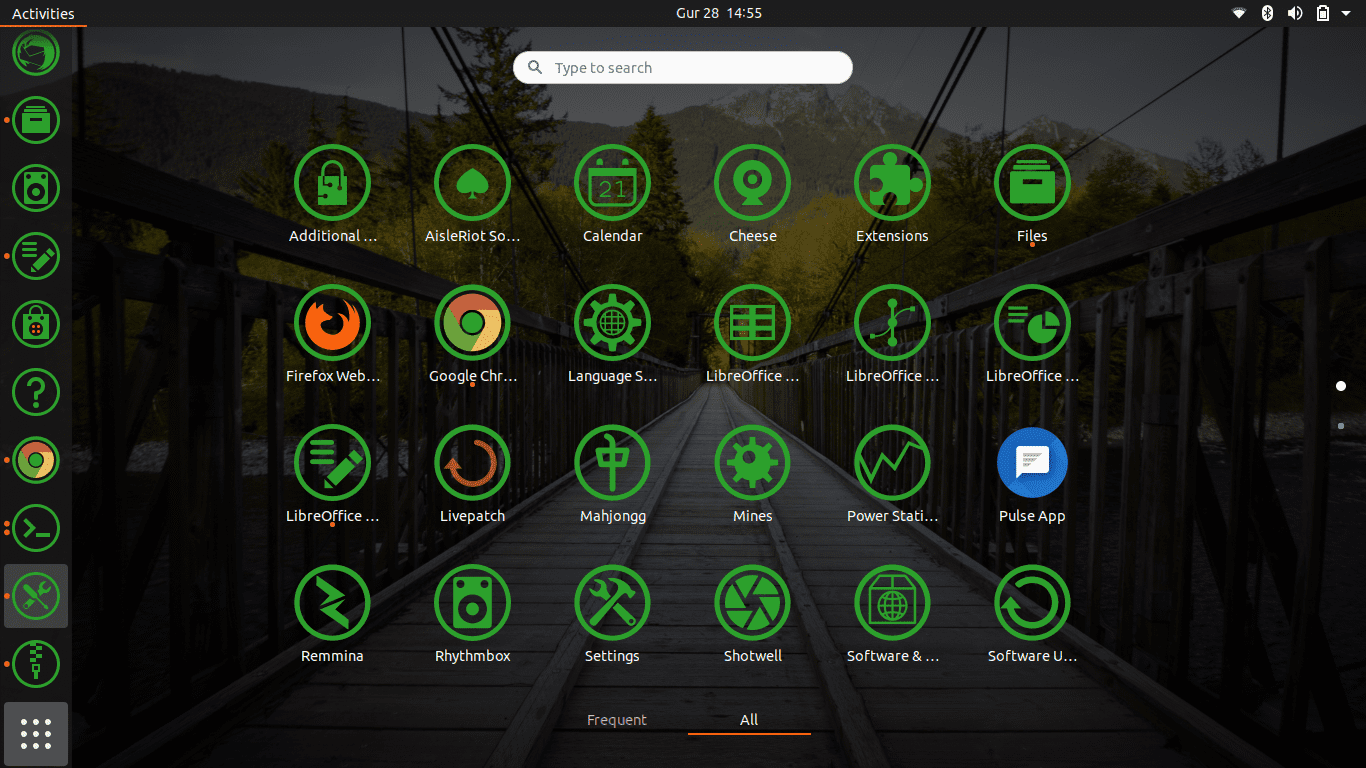1366x768 pixels.
Task: Select first app page indicator dot
Action: tap(1341, 386)
